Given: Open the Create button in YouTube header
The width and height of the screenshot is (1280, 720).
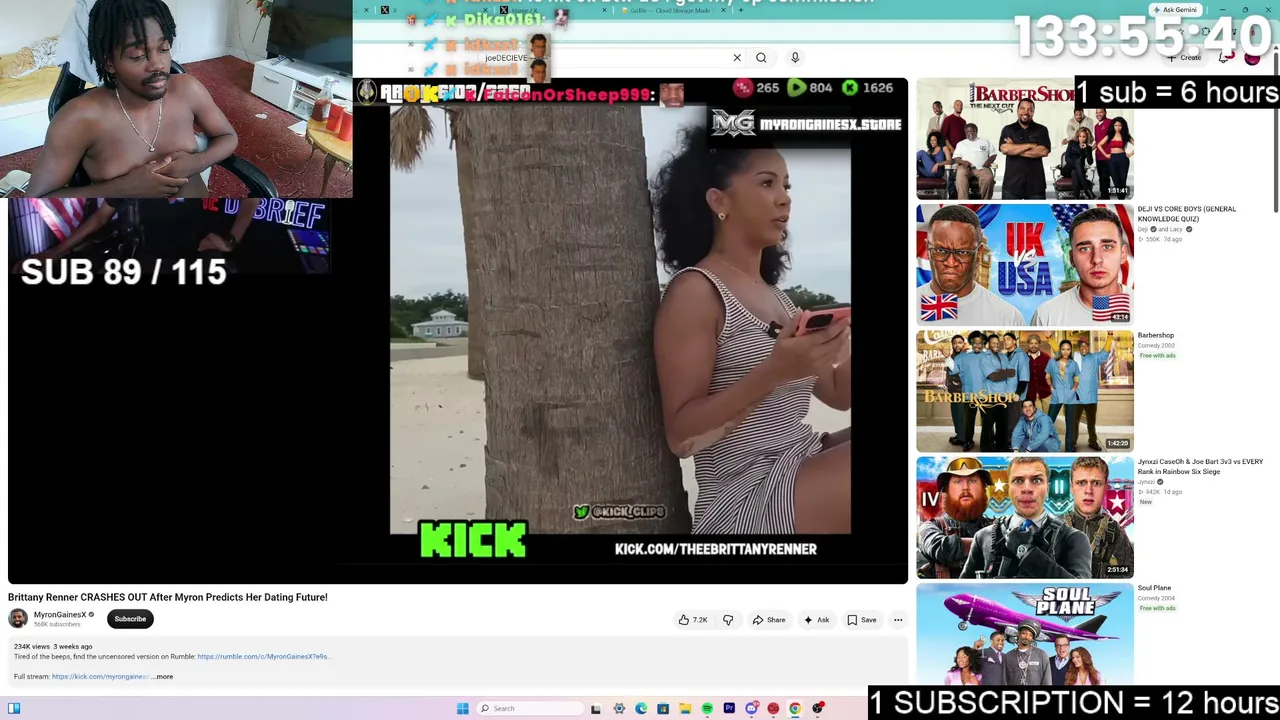Looking at the screenshot, I should (x=1184, y=58).
